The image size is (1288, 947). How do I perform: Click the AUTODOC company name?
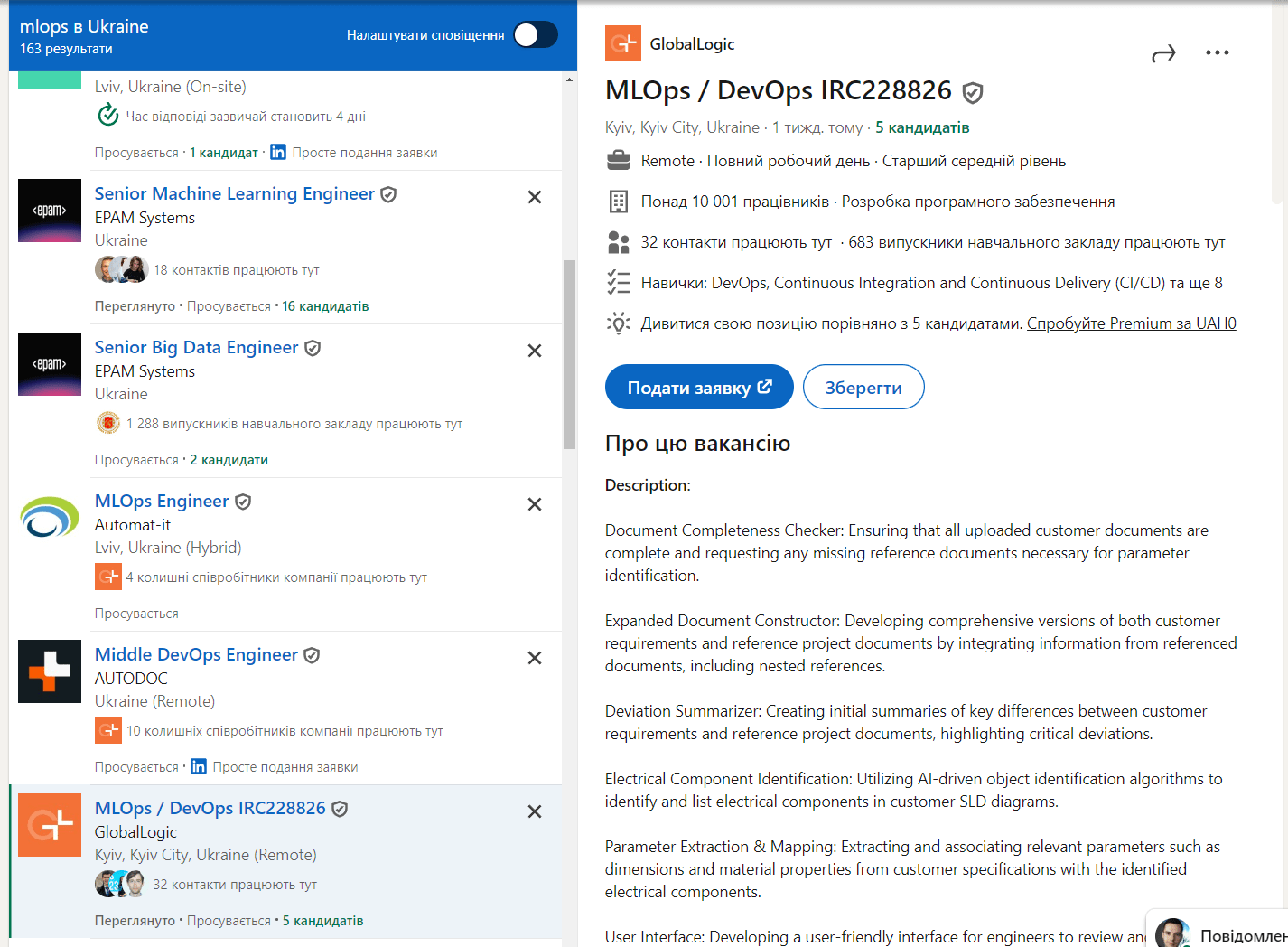click(131, 679)
